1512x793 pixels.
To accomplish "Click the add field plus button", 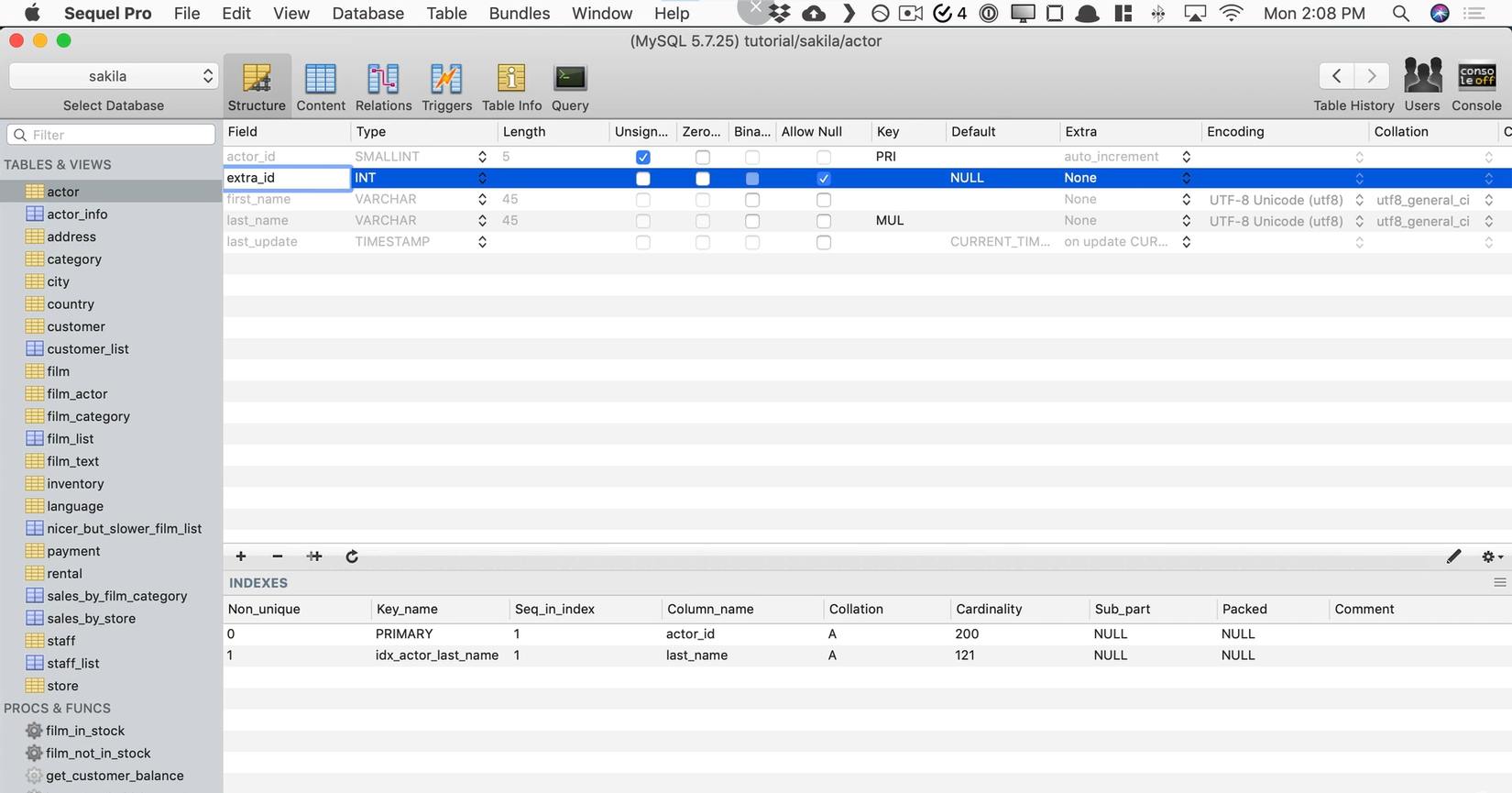I will [241, 556].
